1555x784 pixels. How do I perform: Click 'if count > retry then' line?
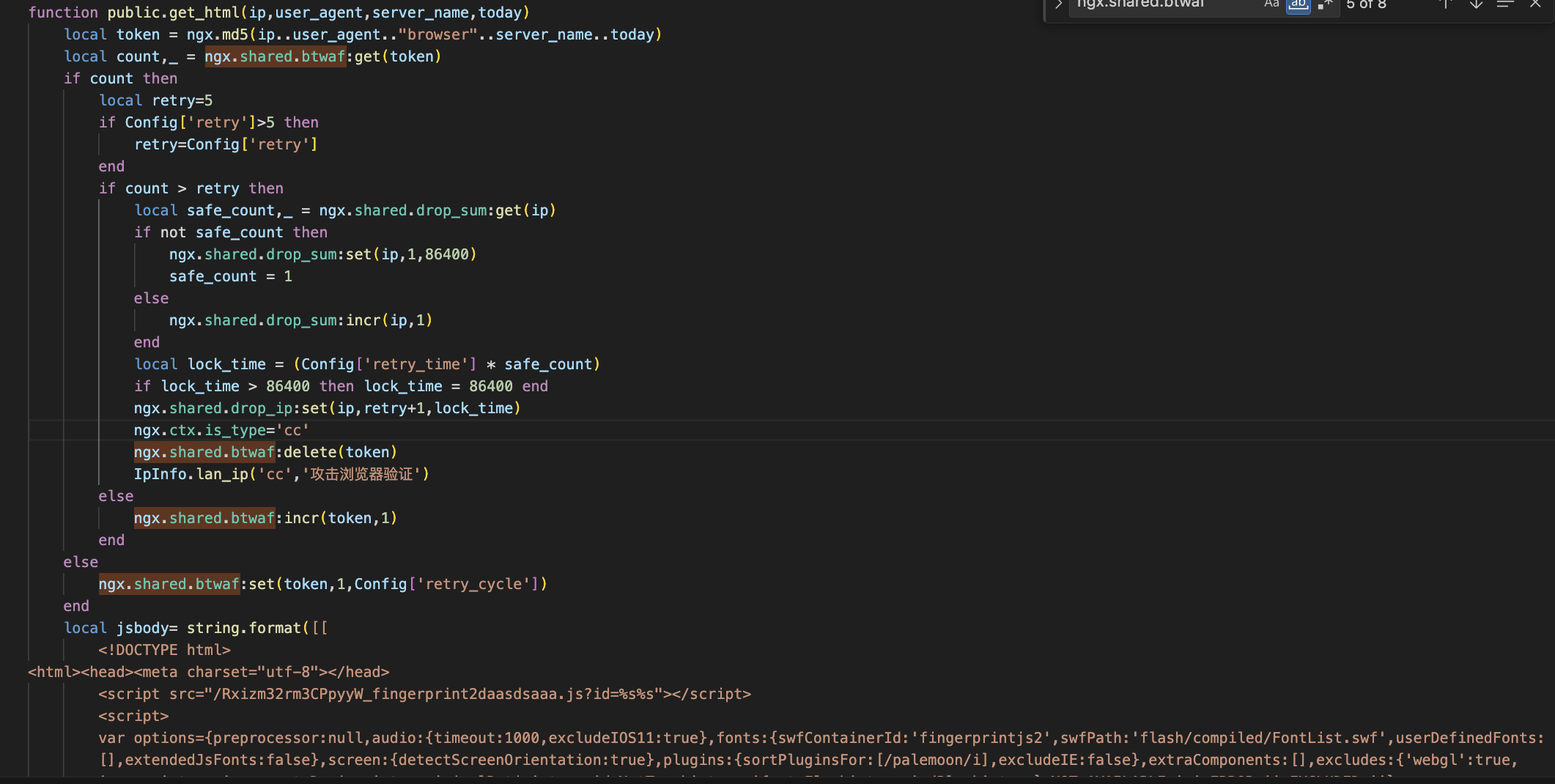[191, 188]
